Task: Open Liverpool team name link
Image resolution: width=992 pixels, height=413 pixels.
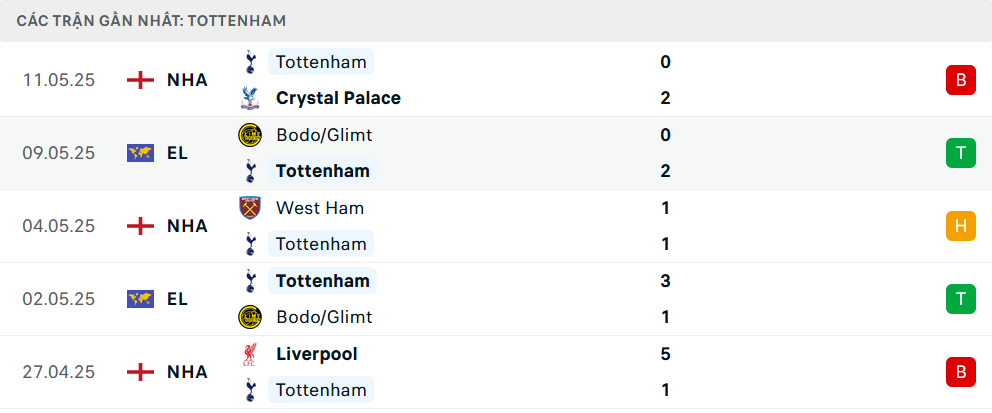Action: pyautogui.click(x=316, y=354)
